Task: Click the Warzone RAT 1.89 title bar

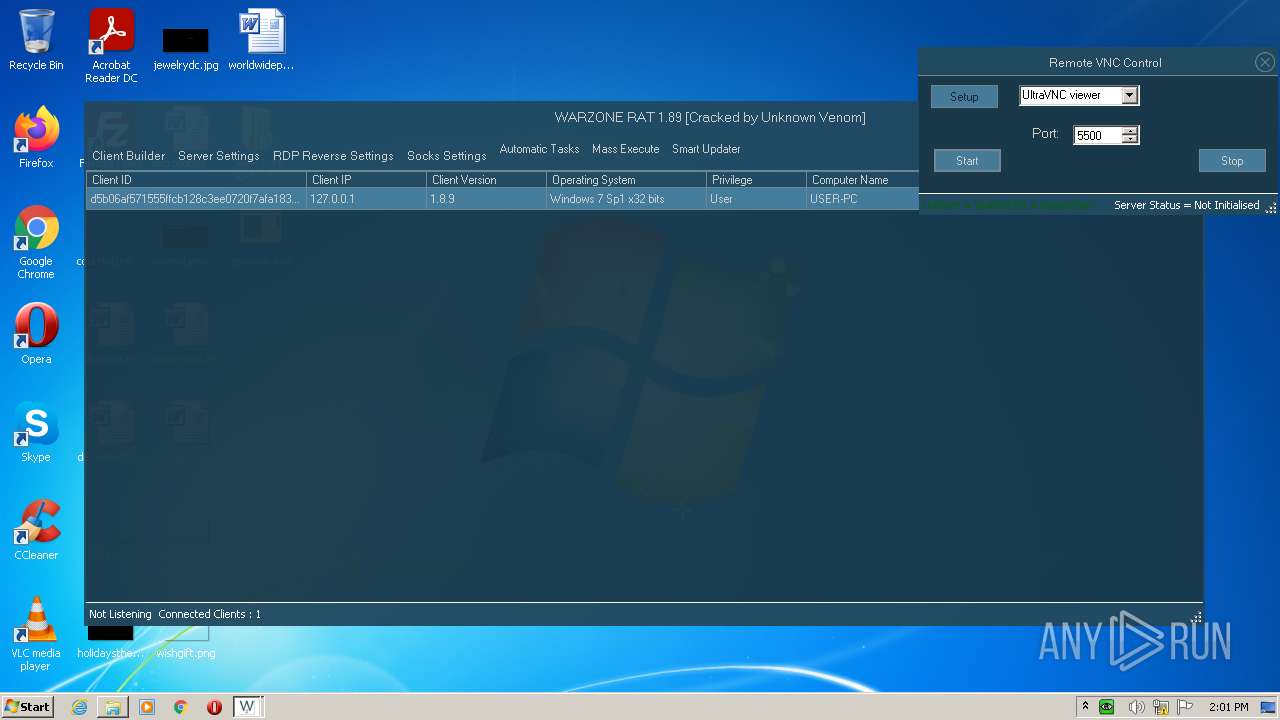Action: 710,117
